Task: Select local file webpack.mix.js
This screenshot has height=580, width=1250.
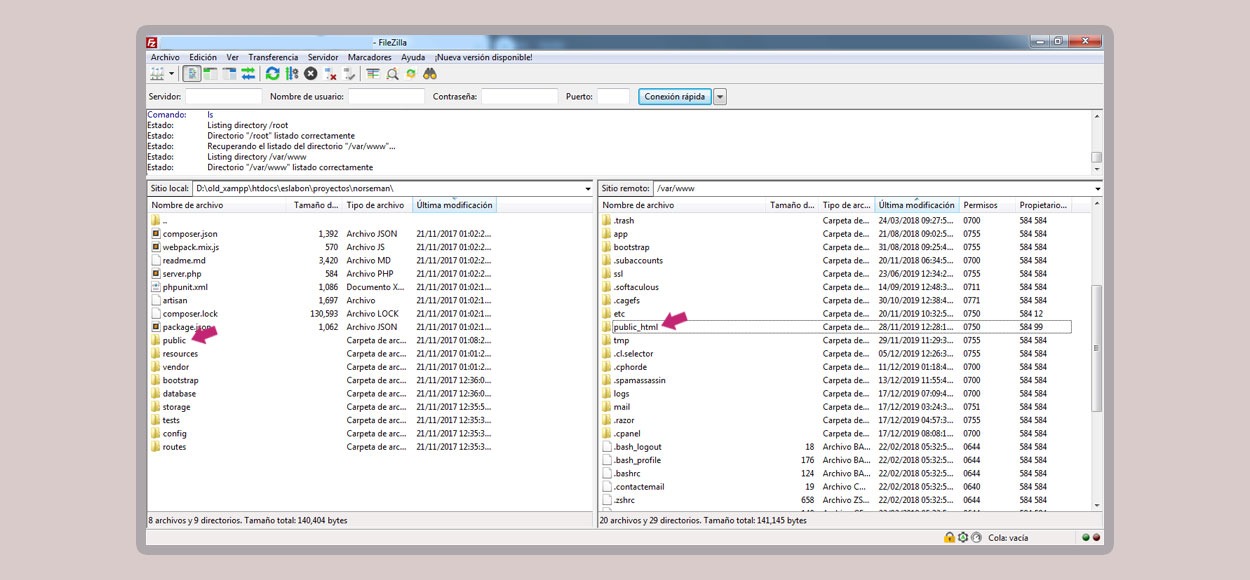Action: tap(190, 247)
